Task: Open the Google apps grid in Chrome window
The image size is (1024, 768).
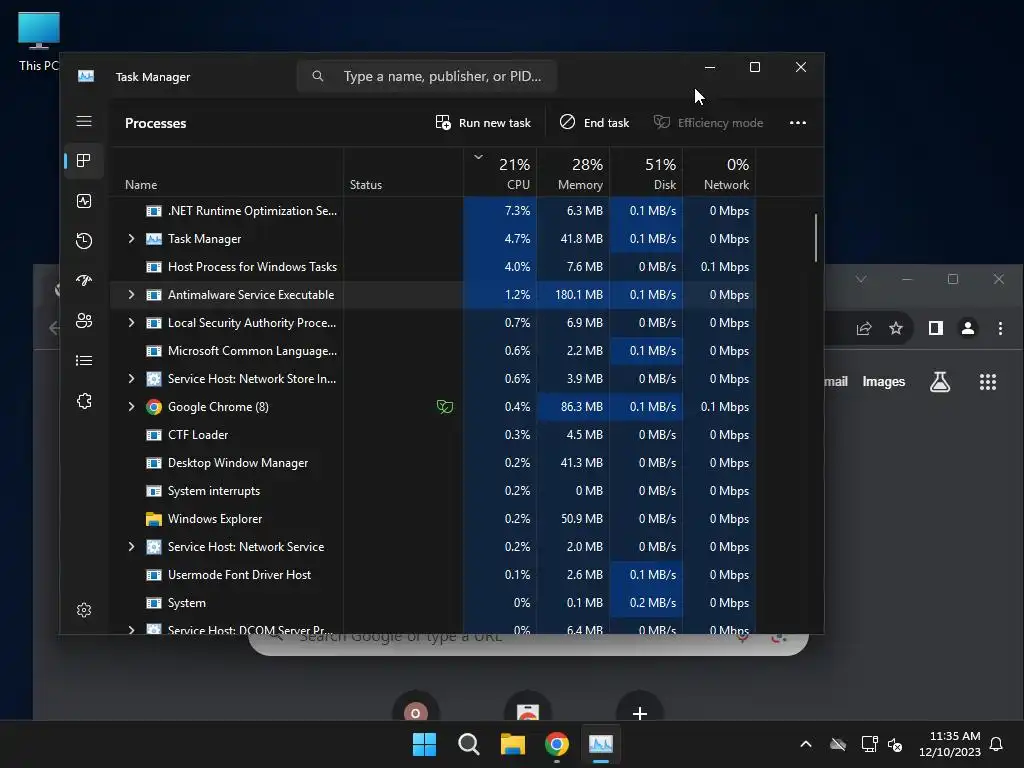Action: click(987, 382)
